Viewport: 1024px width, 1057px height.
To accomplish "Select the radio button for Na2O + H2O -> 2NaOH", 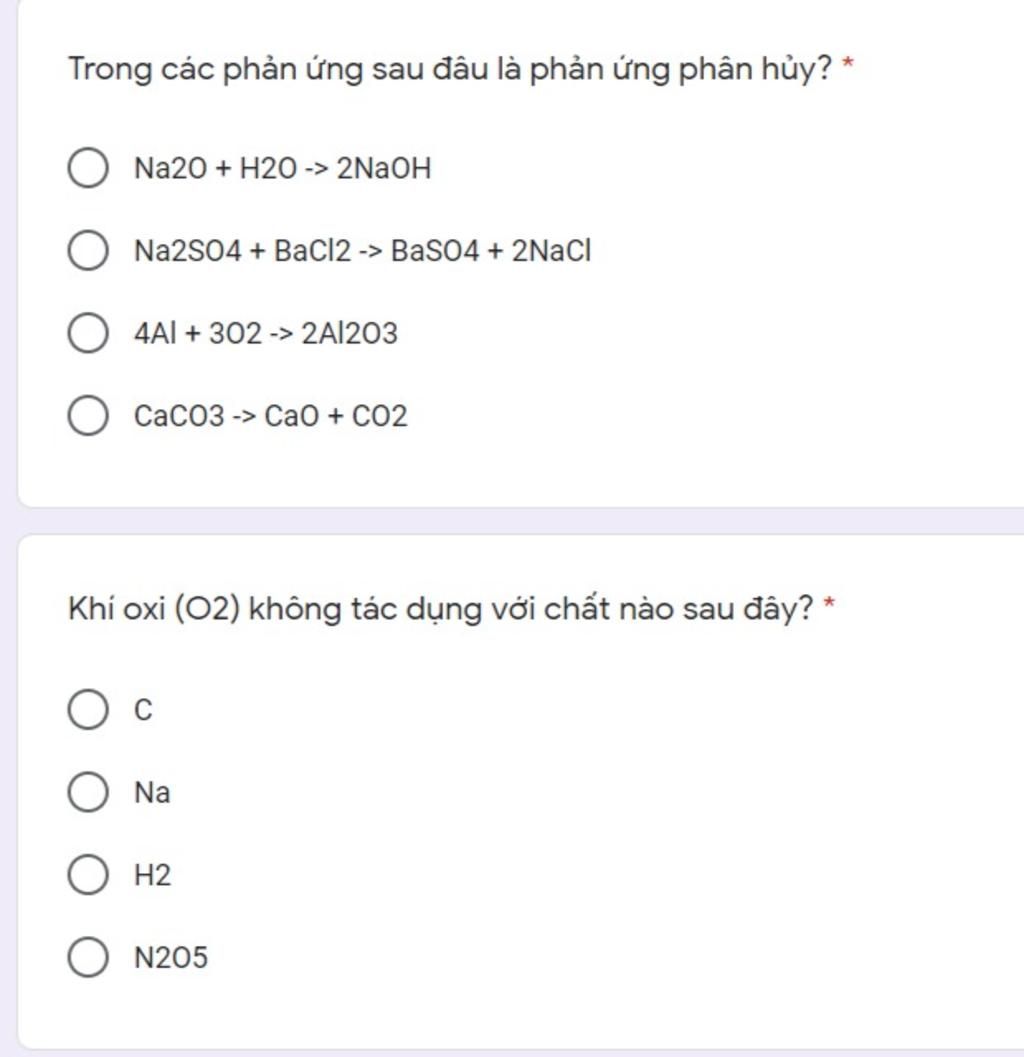I will (88, 168).
